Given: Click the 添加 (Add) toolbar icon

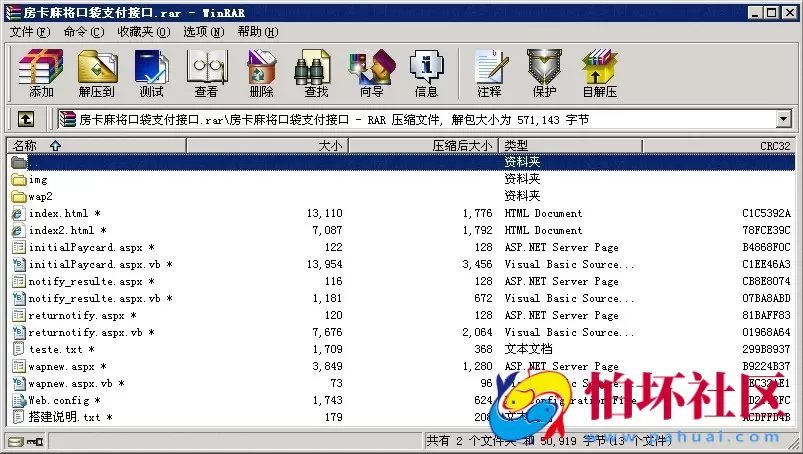Looking at the screenshot, I should coord(41,67).
